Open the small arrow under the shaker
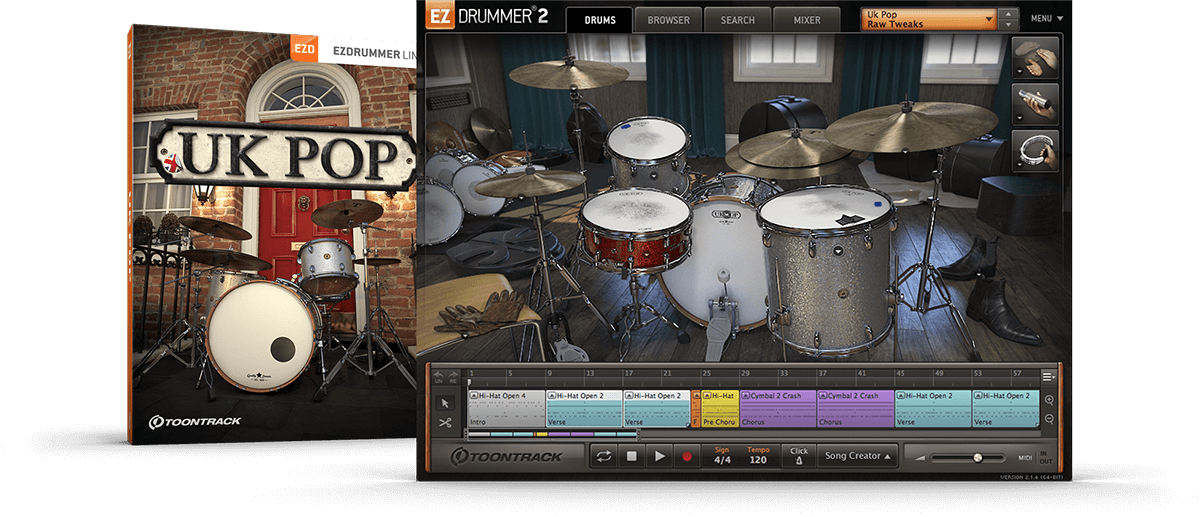1200x517 pixels. [1019, 118]
